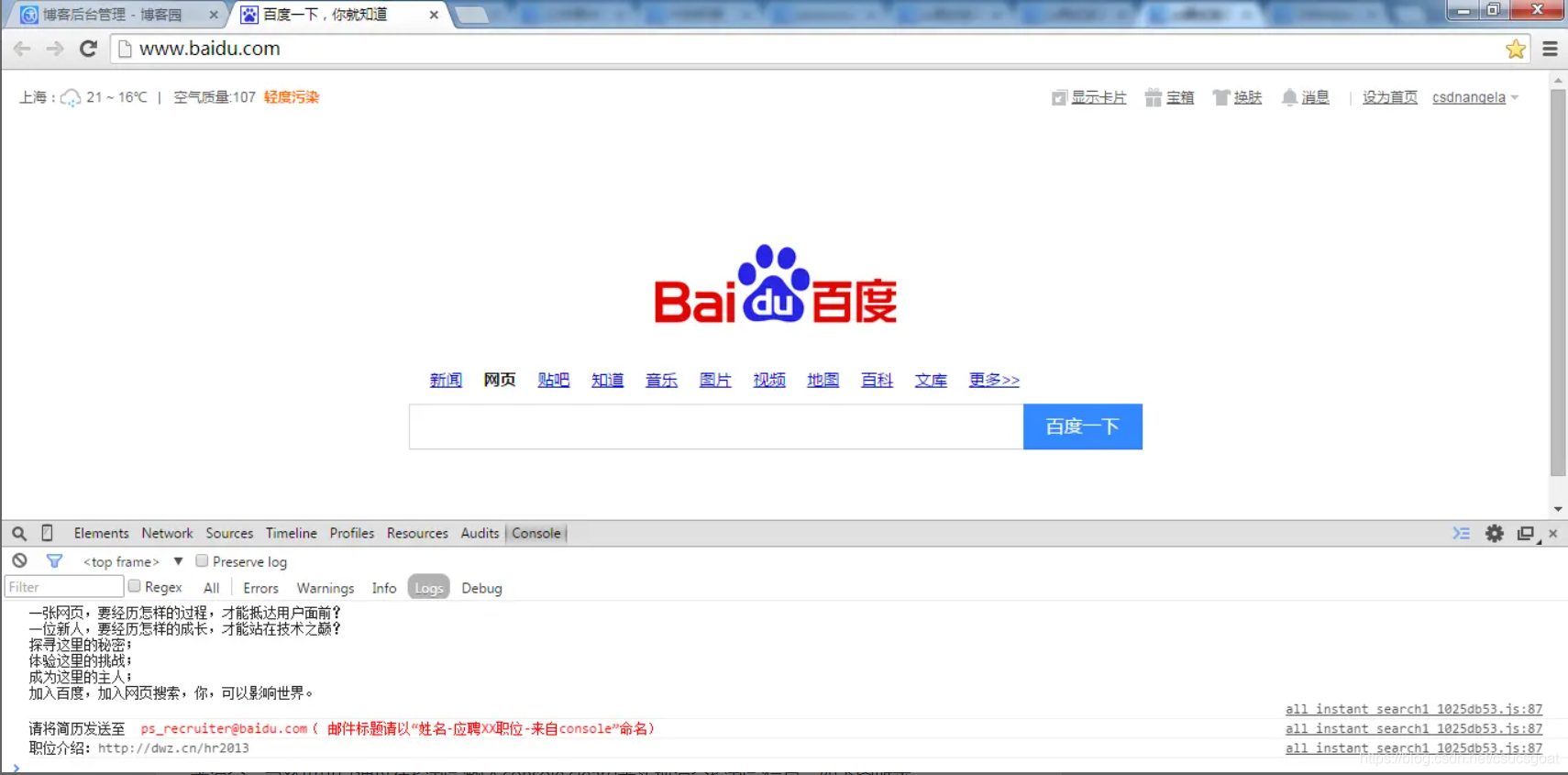The width and height of the screenshot is (1568, 775).
Task: Open source link beside 请将简历发送至 row
Action: 1414,728
